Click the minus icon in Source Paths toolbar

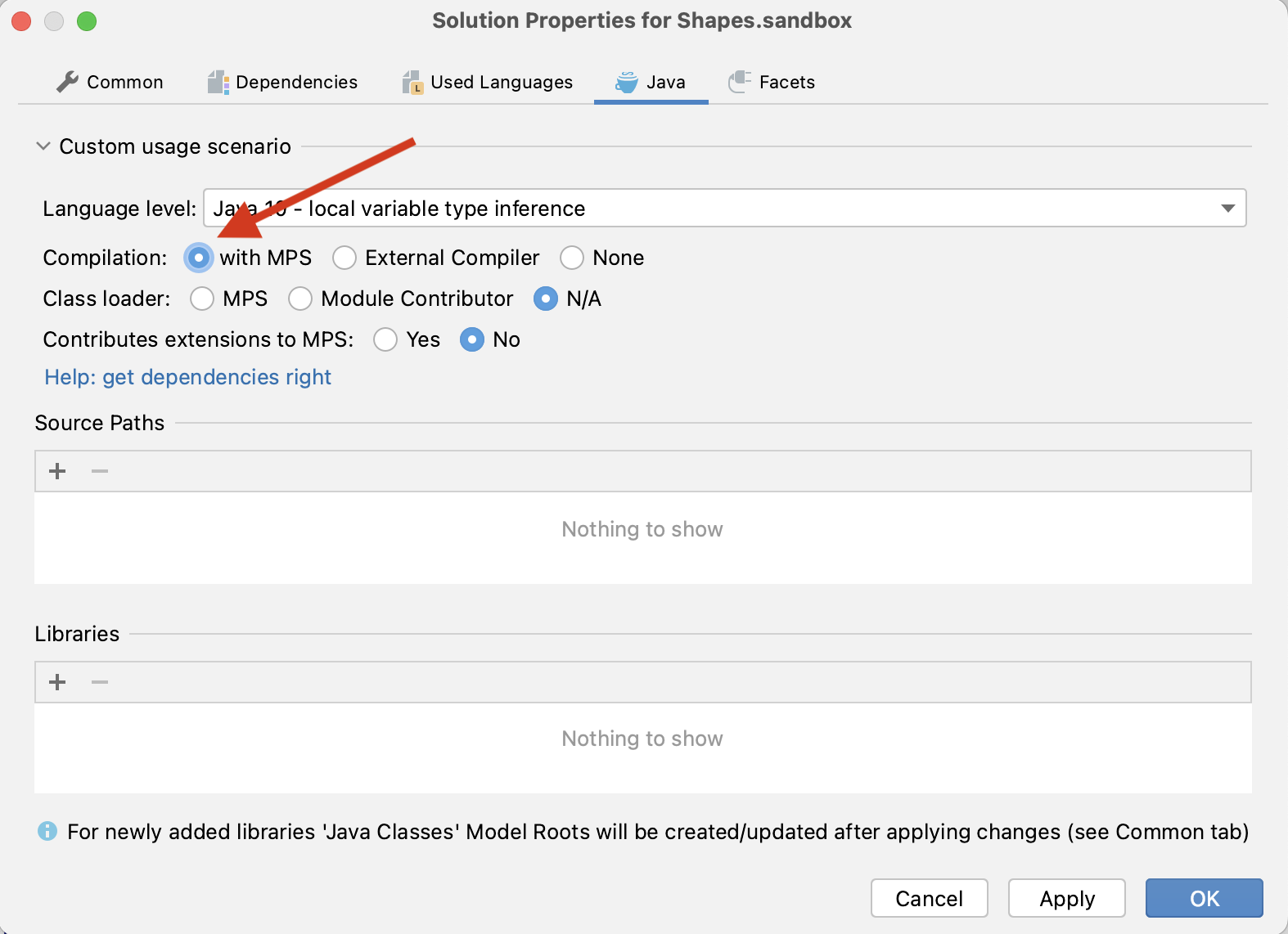point(98,471)
